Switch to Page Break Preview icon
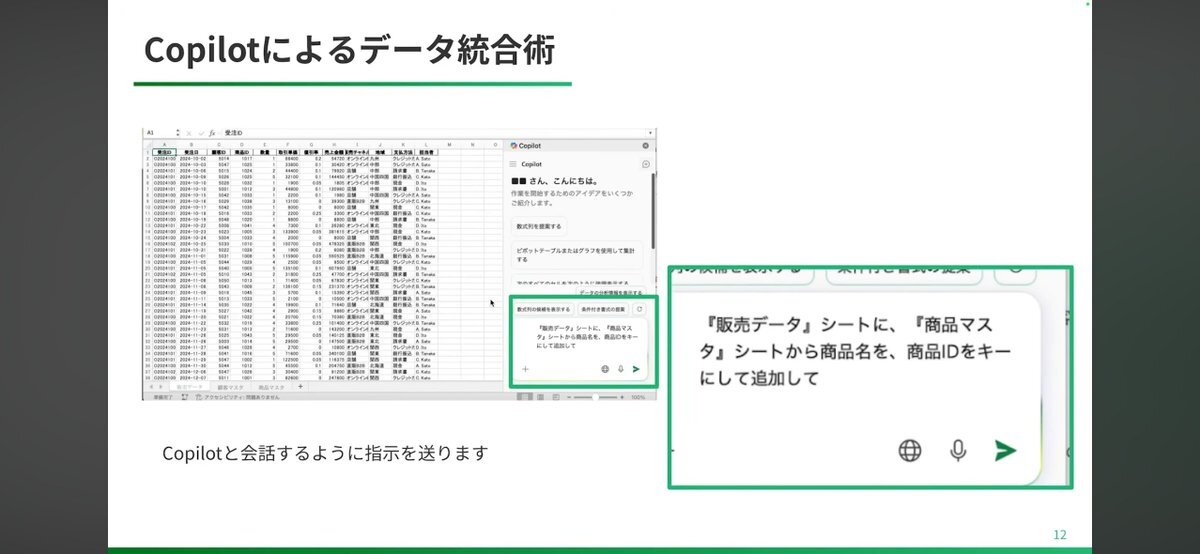Image resolution: width=1200 pixels, height=554 pixels. point(555,397)
